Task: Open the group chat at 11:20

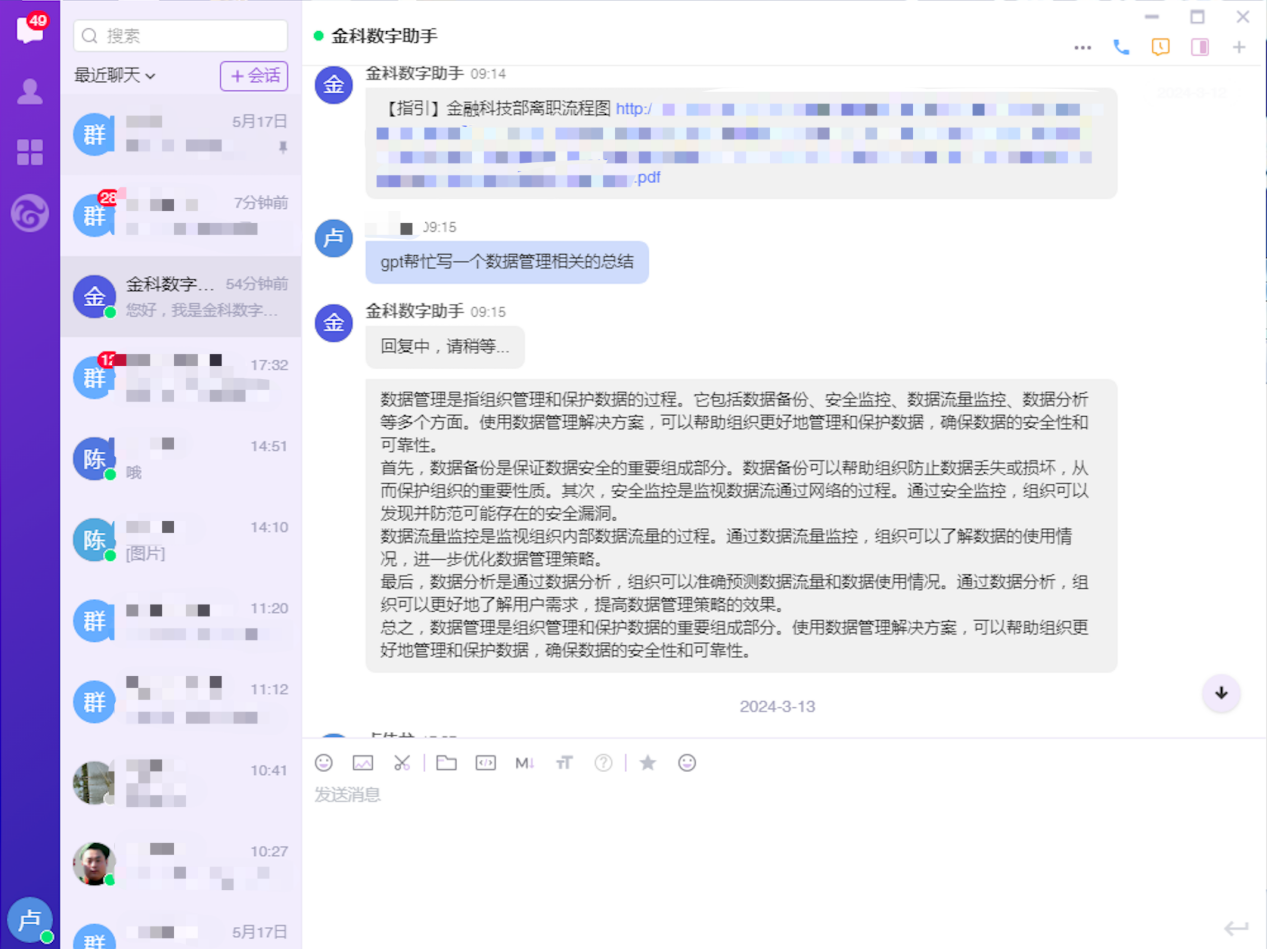Action: coord(181,620)
